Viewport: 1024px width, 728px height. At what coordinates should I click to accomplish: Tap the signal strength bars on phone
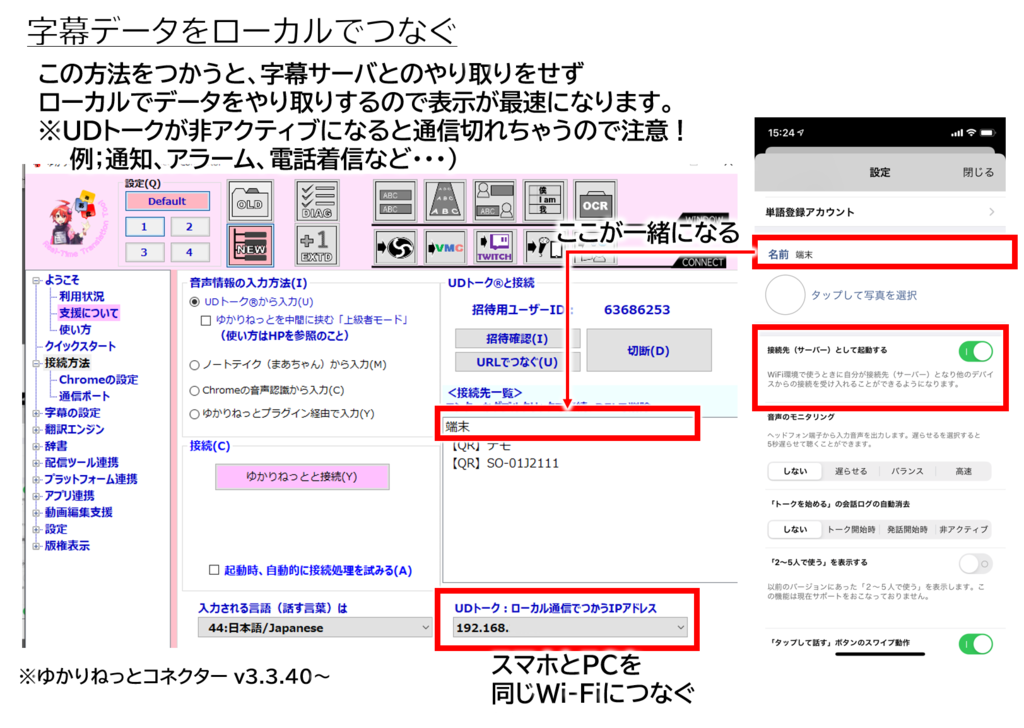(957, 133)
